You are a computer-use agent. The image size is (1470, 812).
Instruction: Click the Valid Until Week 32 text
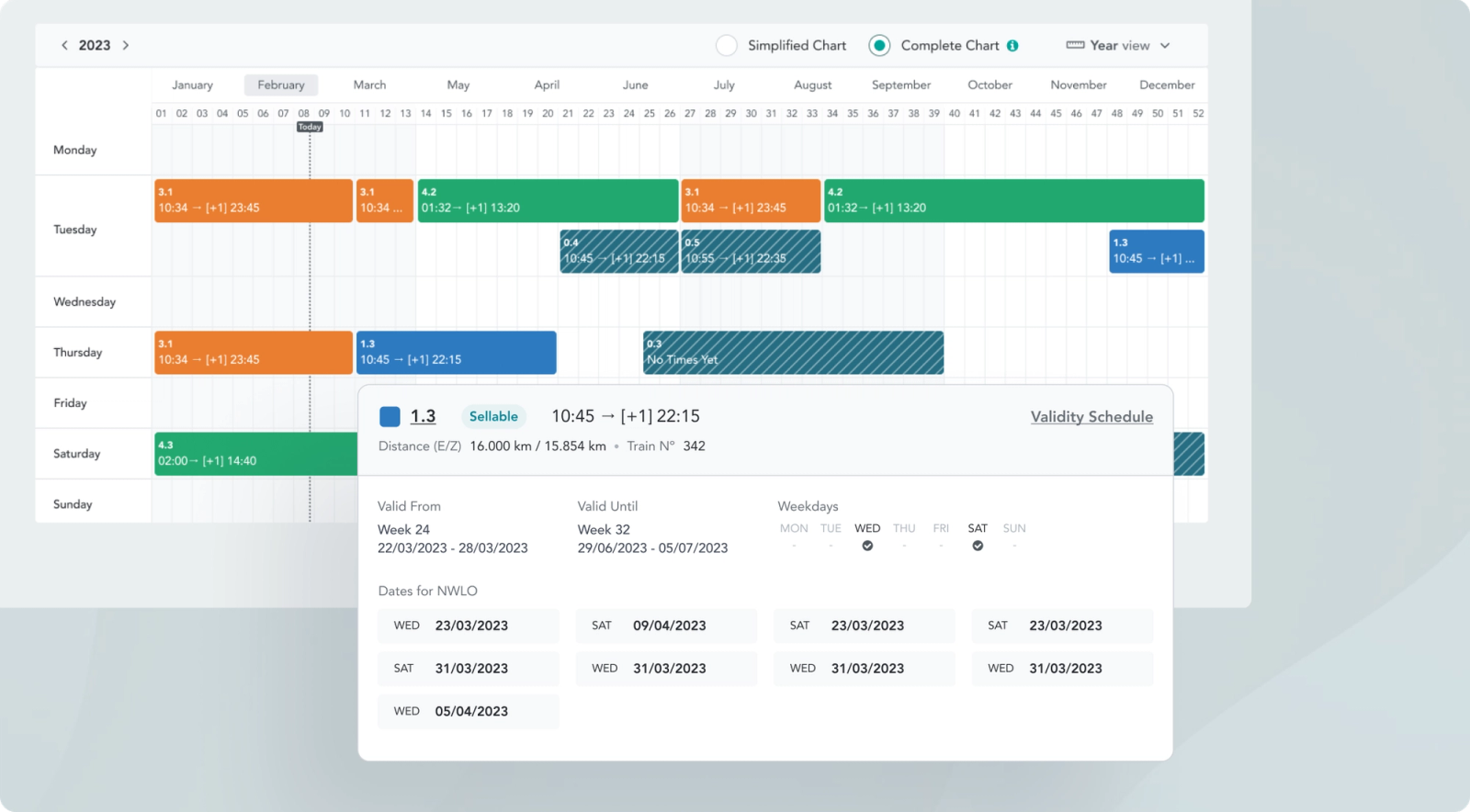click(x=604, y=530)
